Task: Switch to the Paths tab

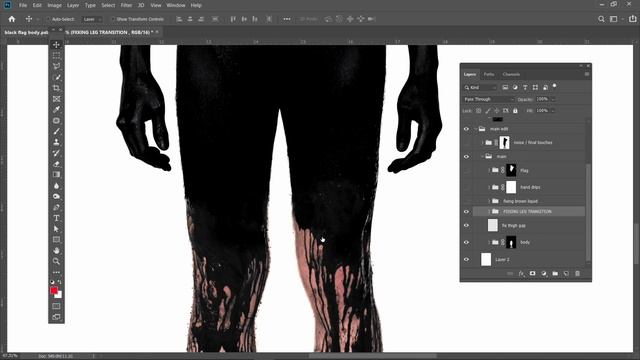Action: point(489,74)
